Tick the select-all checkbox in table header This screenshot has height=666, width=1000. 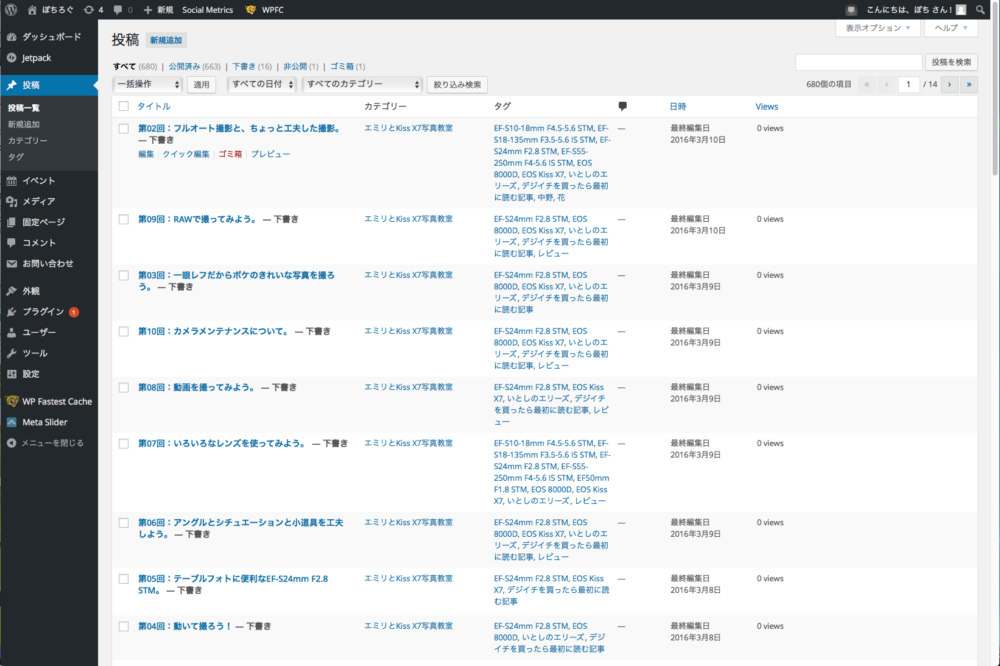click(x=124, y=106)
